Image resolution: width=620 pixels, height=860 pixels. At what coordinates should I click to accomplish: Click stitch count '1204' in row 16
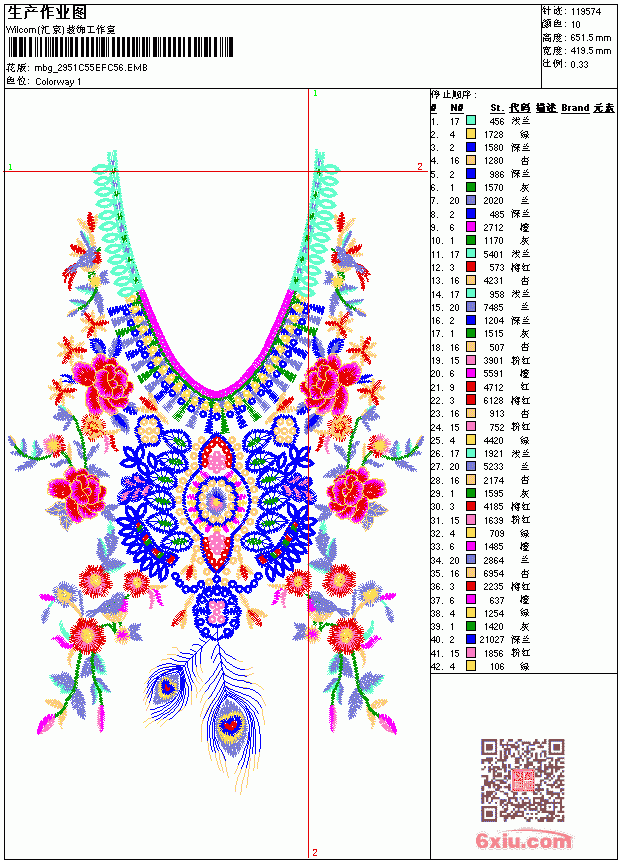click(494, 320)
